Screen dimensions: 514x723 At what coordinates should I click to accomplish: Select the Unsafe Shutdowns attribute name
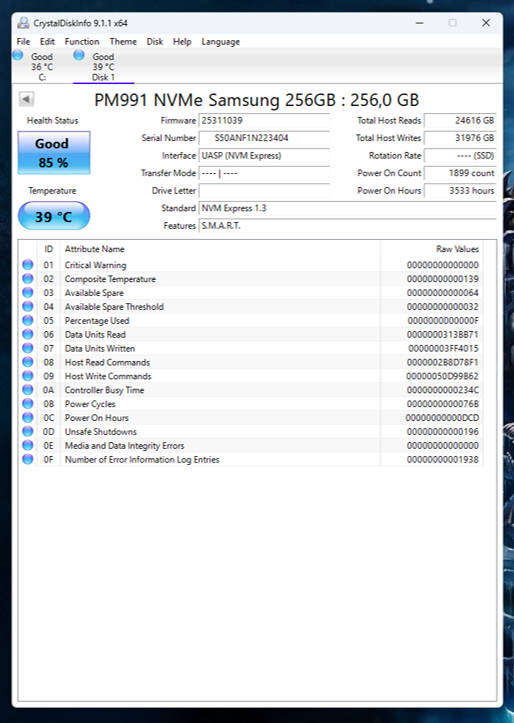(100, 432)
